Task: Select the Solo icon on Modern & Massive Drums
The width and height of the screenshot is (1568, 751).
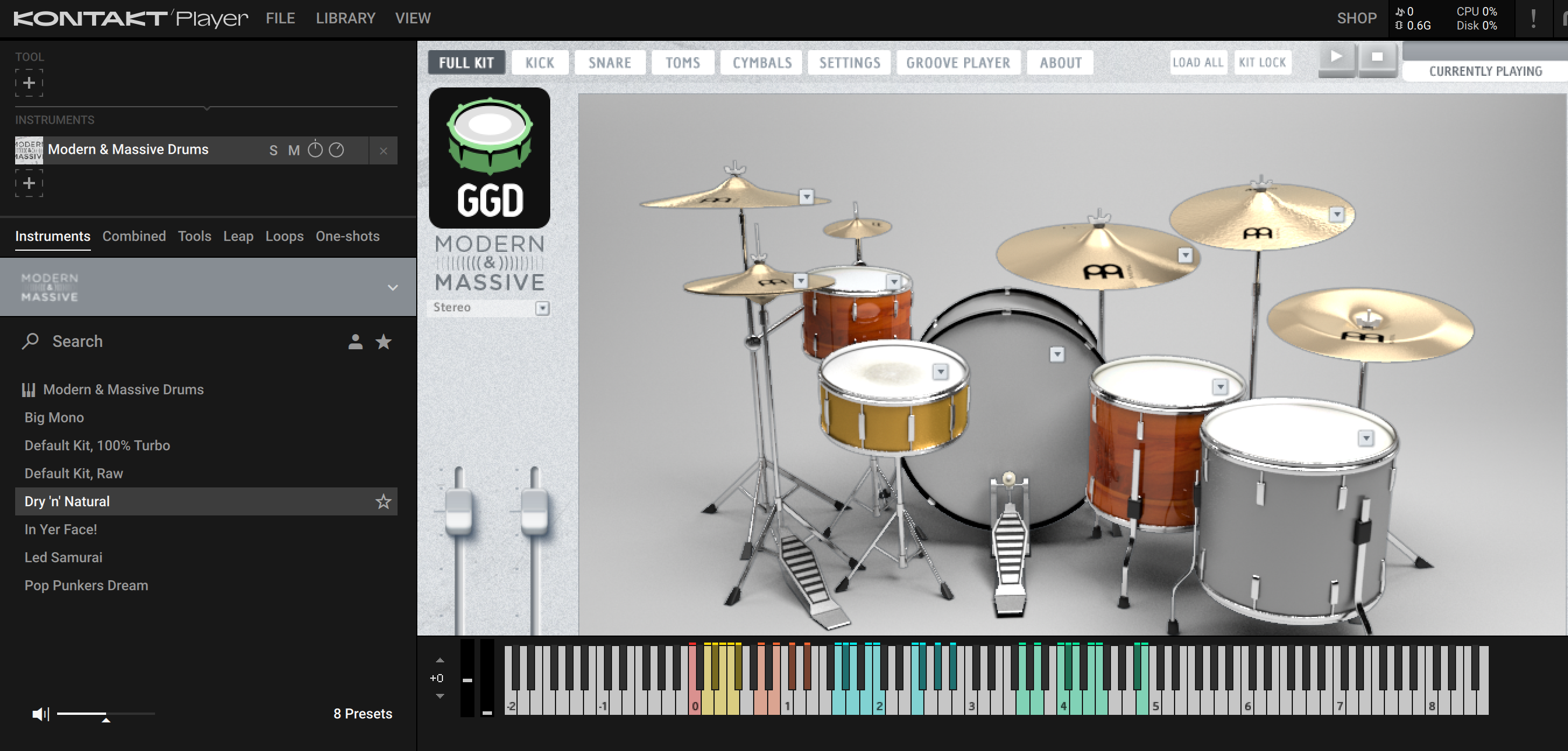Action: [x=274, y=150]
